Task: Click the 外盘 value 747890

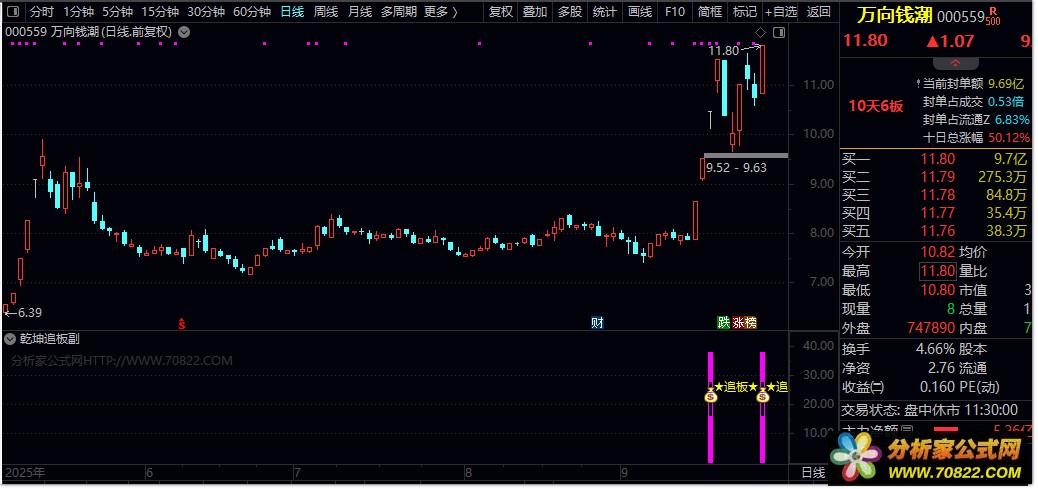Action: point(931,328)
